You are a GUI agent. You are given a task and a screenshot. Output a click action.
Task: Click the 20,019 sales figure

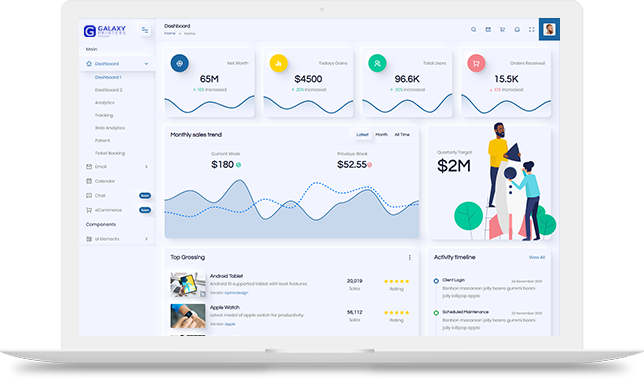[x=354, y=281]
